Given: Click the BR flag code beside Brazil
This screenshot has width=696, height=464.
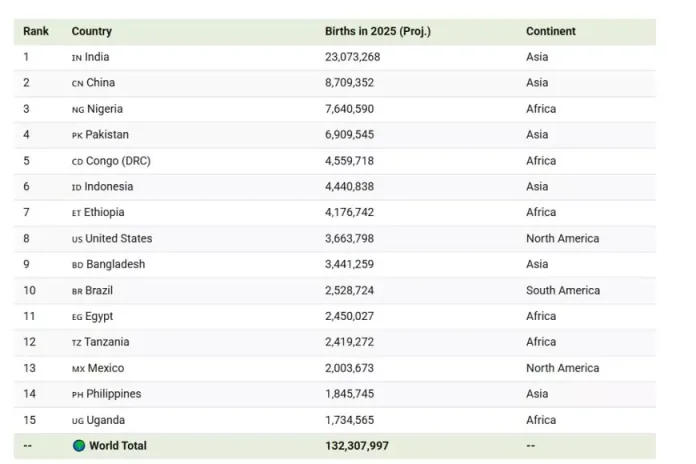Looking at the screenshot, I should click(77, 292).
